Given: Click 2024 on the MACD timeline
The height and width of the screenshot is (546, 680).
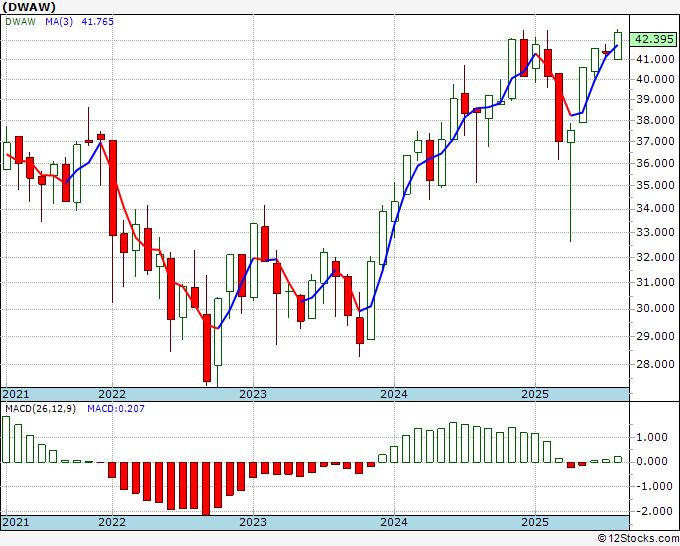Looking at the screenshot, I should pyautogui.click(x=394, y=522).
